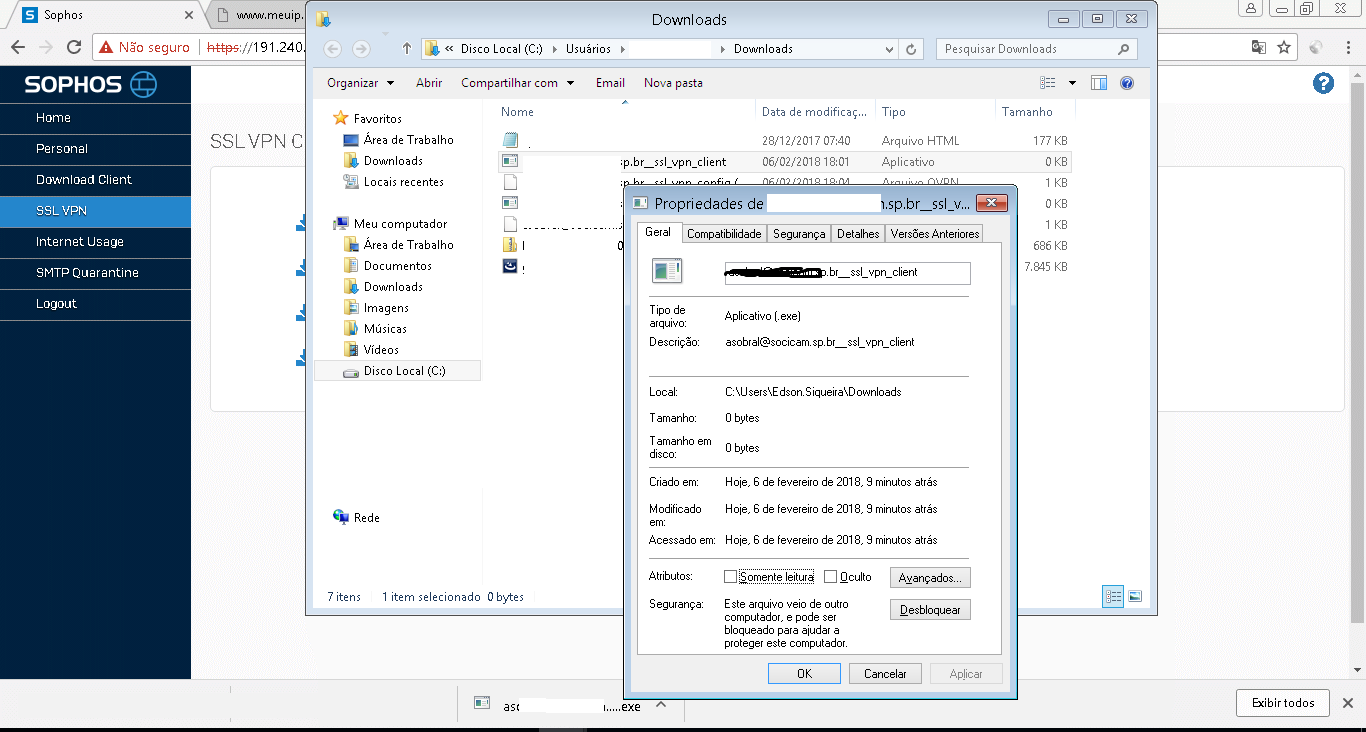The width and height of the screenshot is (1366, 732).
Task: Expand the breadcrumb arrow after Usuários
Action: 622,49
